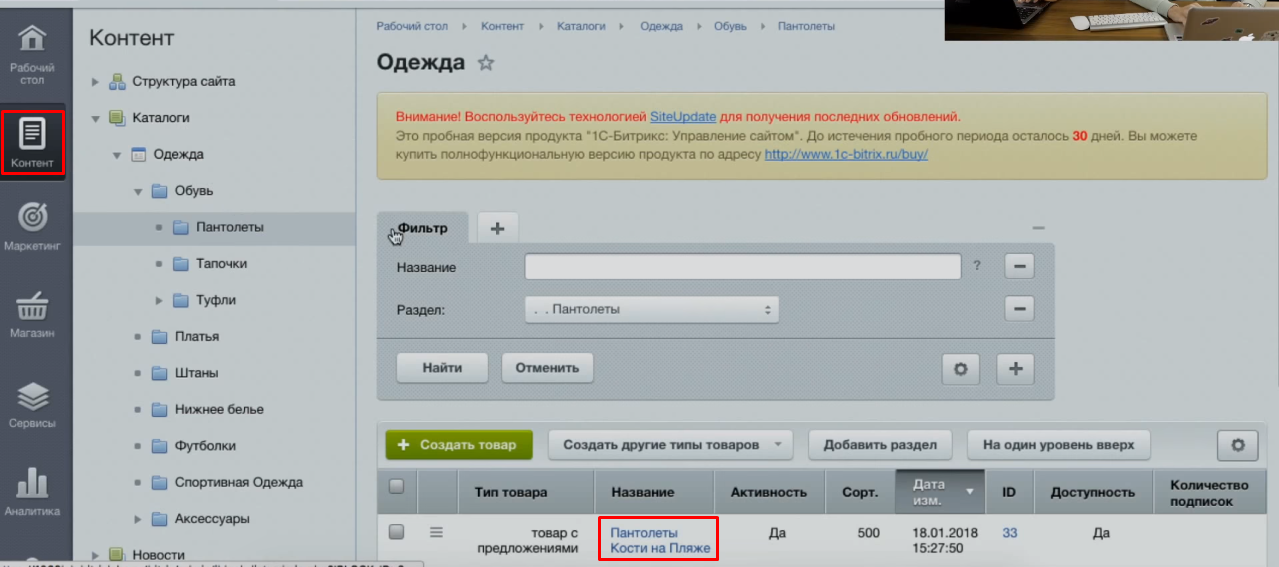Click the Отменить button

click(x=547, y=367)
